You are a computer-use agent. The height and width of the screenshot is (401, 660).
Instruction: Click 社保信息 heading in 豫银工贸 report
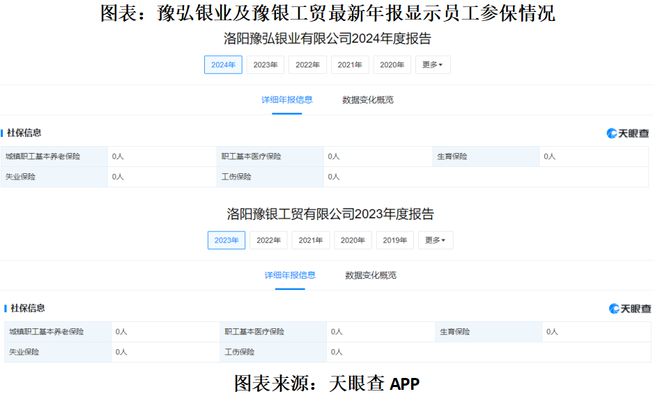[27, 308]
